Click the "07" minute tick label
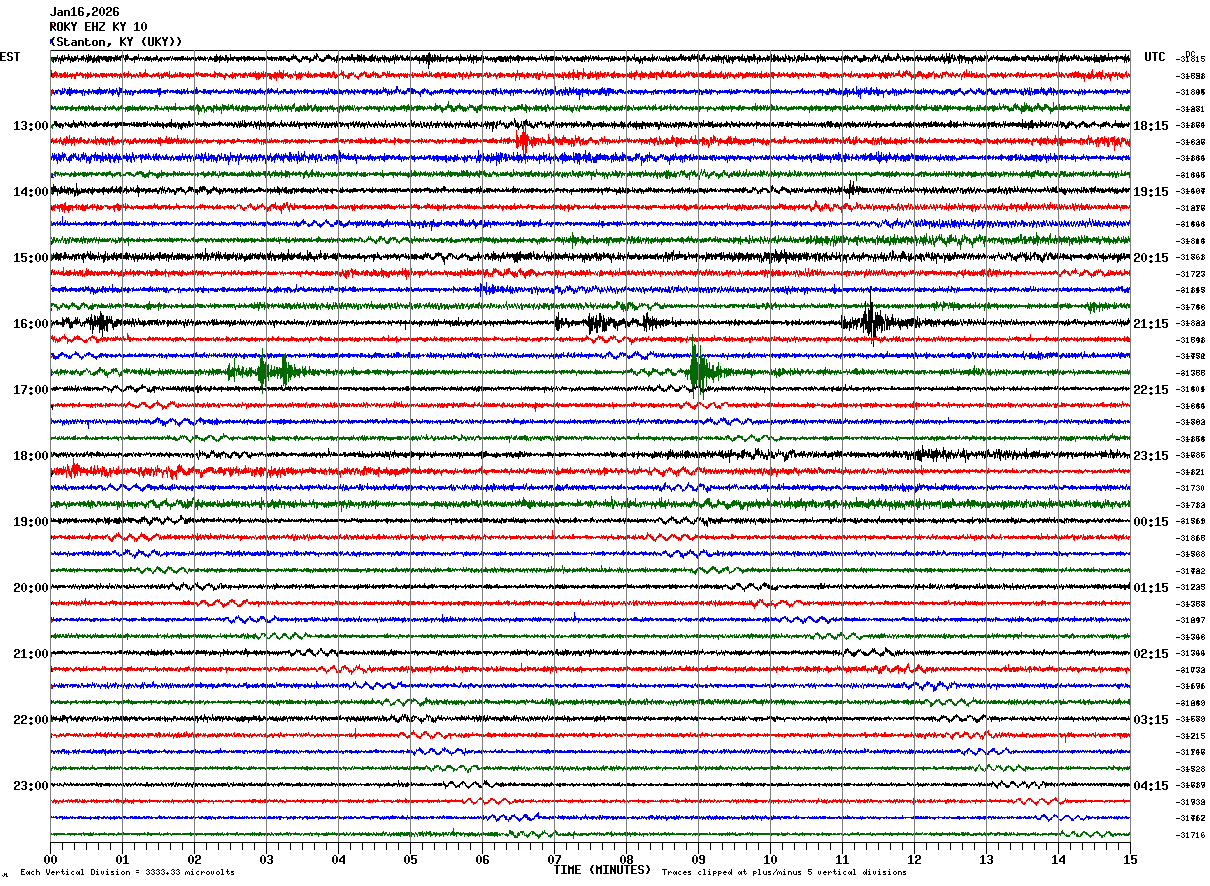1210x886 pixels. click(554, 859)
